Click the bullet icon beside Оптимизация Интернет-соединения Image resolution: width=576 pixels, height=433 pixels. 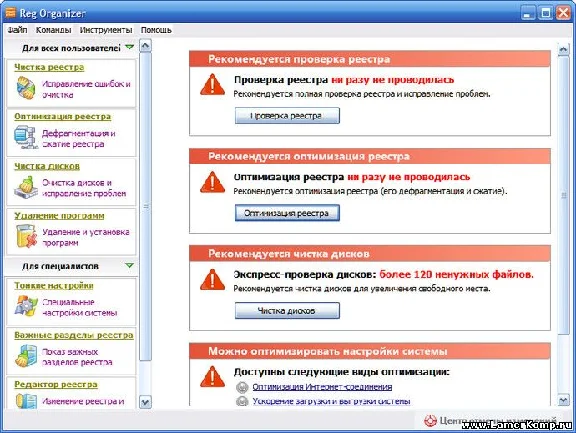pos(242,387)
